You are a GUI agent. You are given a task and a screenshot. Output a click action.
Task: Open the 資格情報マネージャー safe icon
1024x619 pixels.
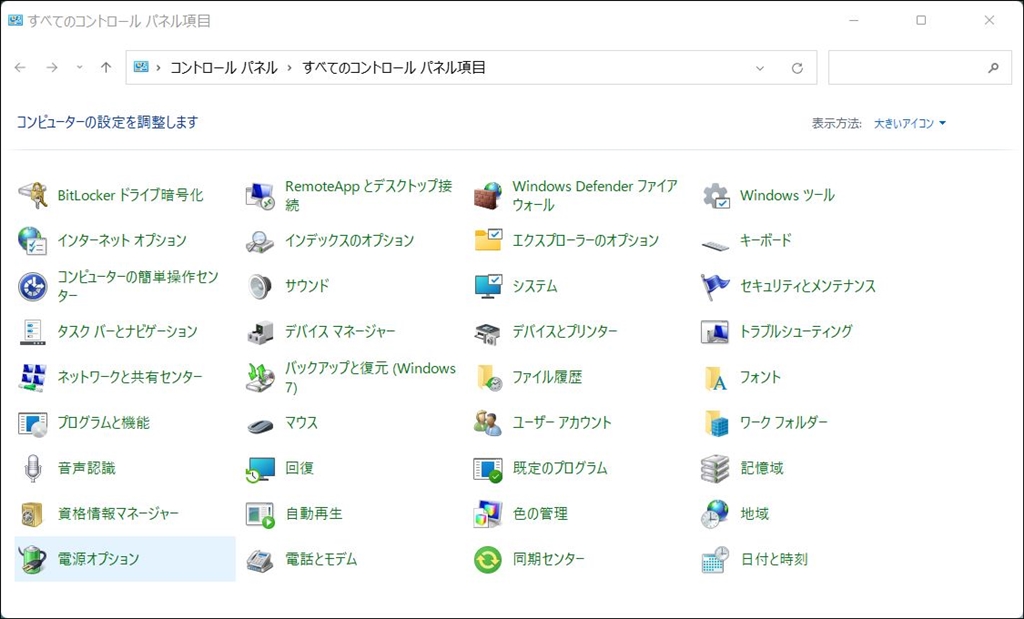click(x=32, y=514)
